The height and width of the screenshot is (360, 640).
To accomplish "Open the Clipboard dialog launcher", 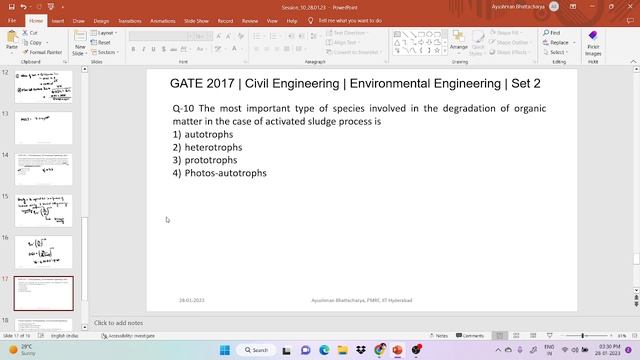I will [65, 62].
